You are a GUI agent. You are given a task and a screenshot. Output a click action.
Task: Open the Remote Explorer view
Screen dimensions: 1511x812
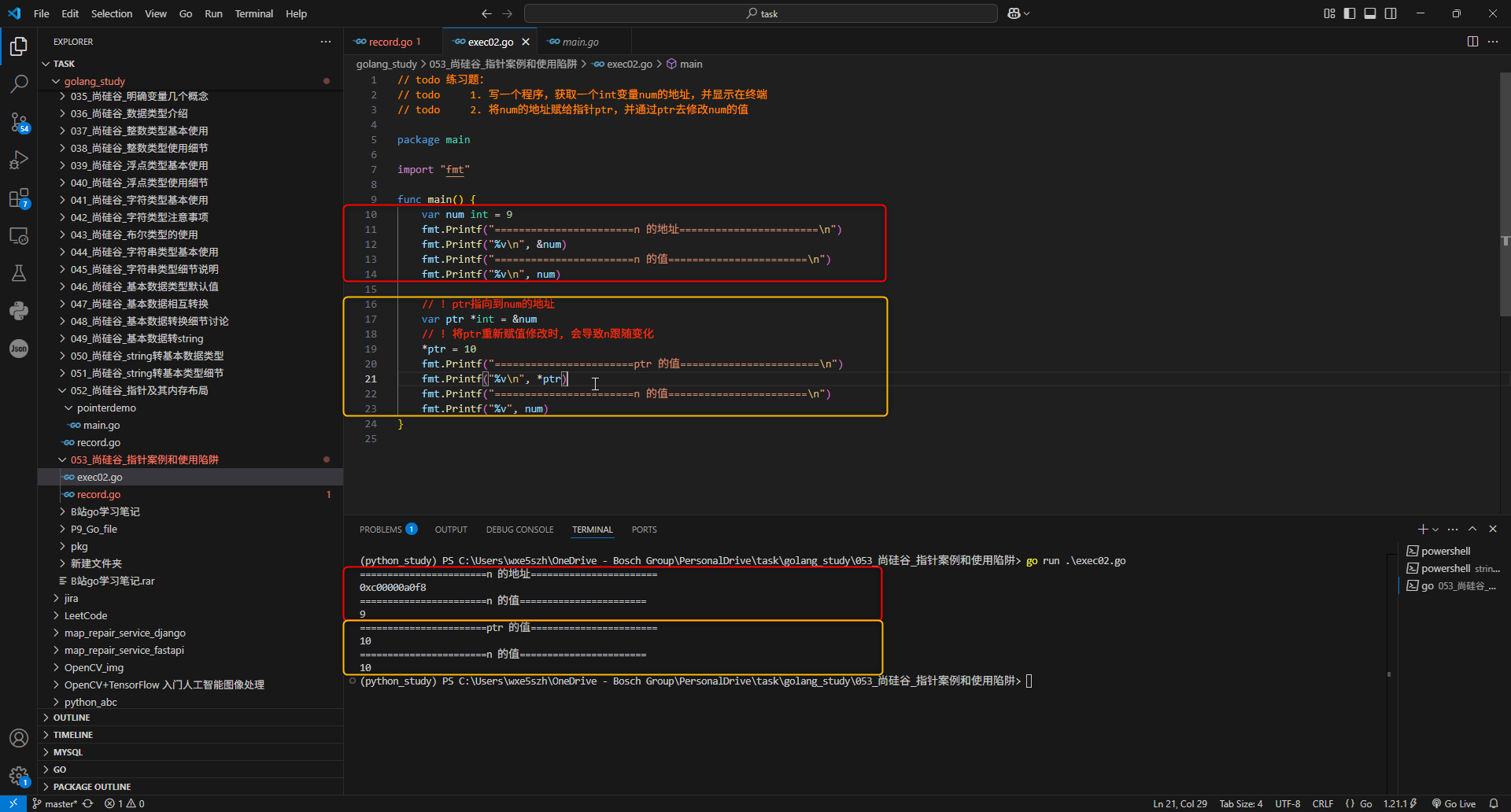pos(19,235)
